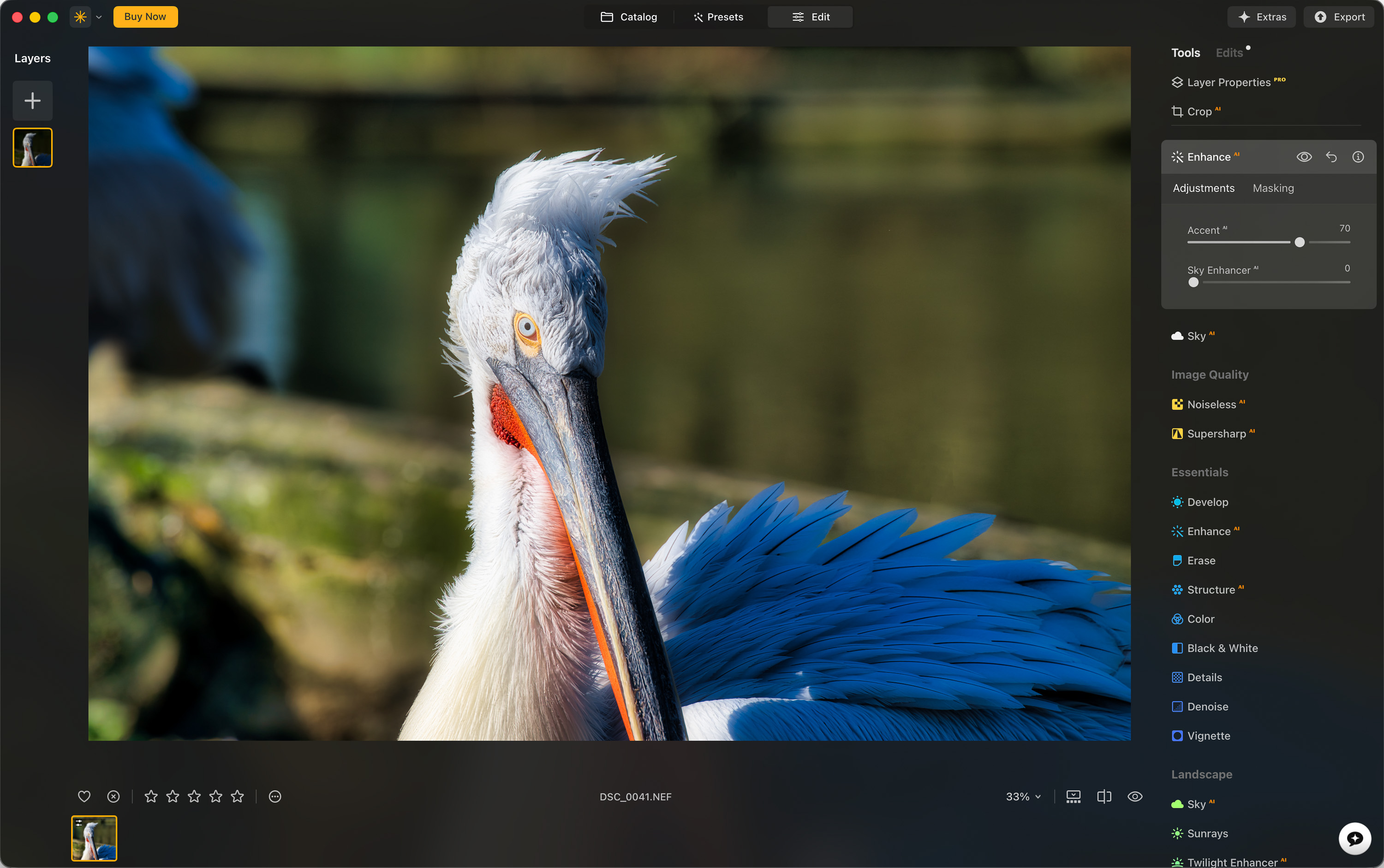The image size is (1384, 868).
Task: Open the Sky tool below Enhance panel
Action: pyautogui.click(x=1193, y=336)
